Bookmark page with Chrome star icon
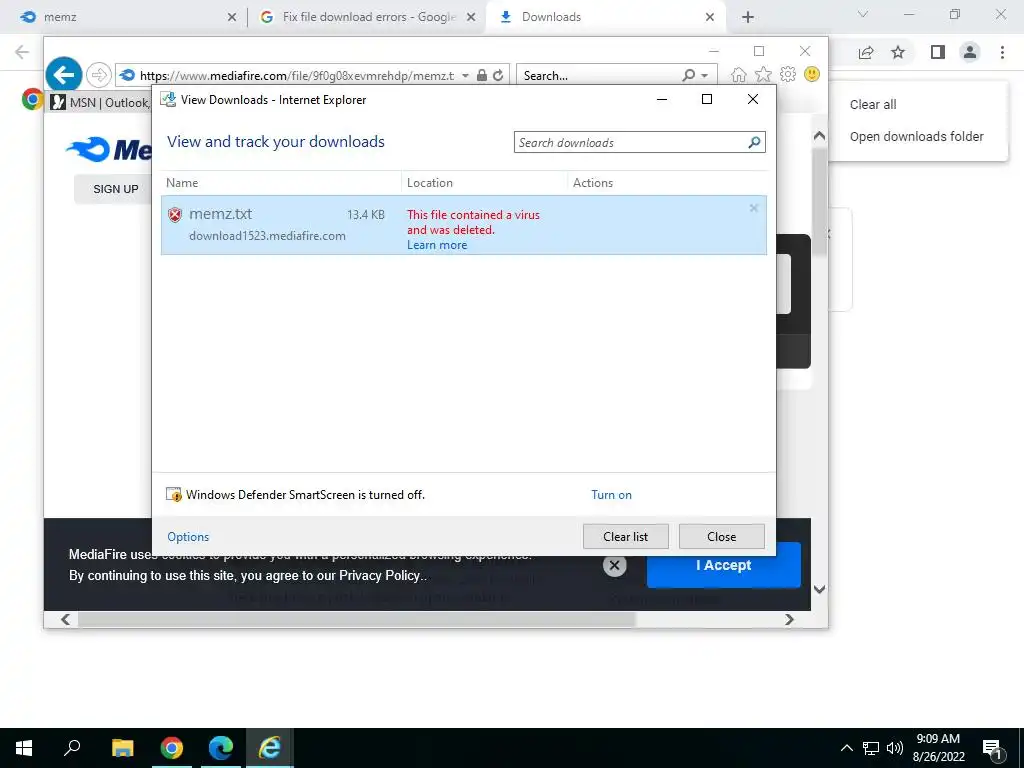 tap(898, 52)
